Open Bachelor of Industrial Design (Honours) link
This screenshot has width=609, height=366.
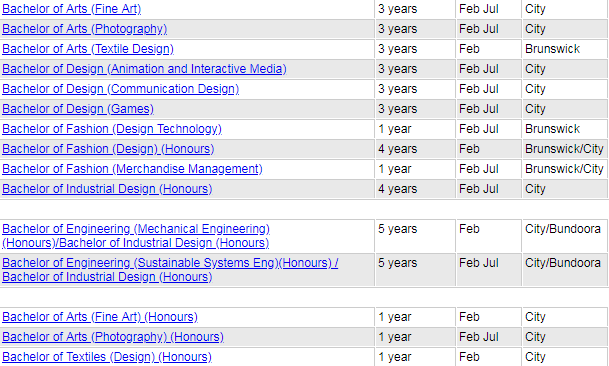tap(107, 189)
